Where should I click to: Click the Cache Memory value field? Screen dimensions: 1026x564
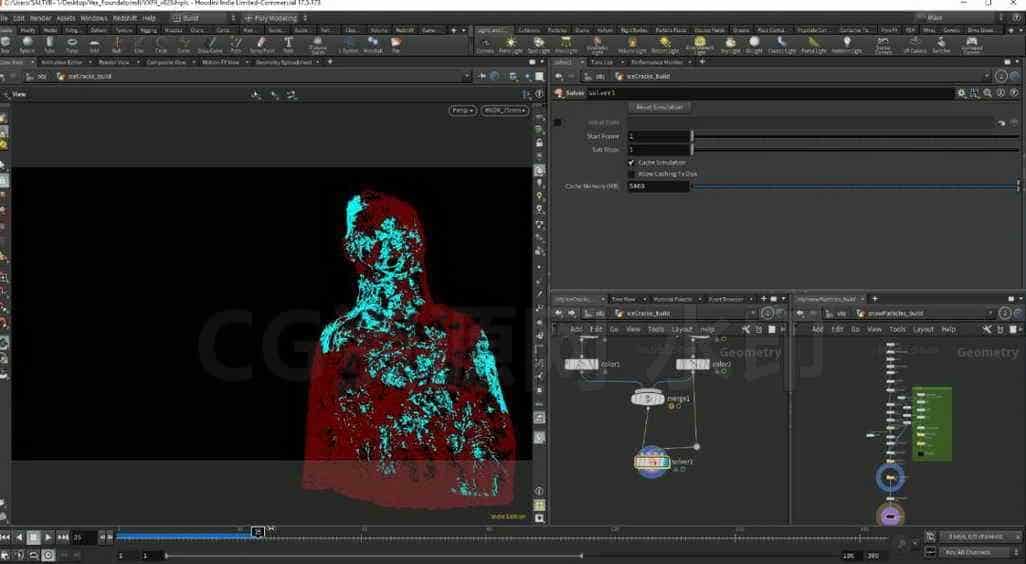[x=658, y=186]
